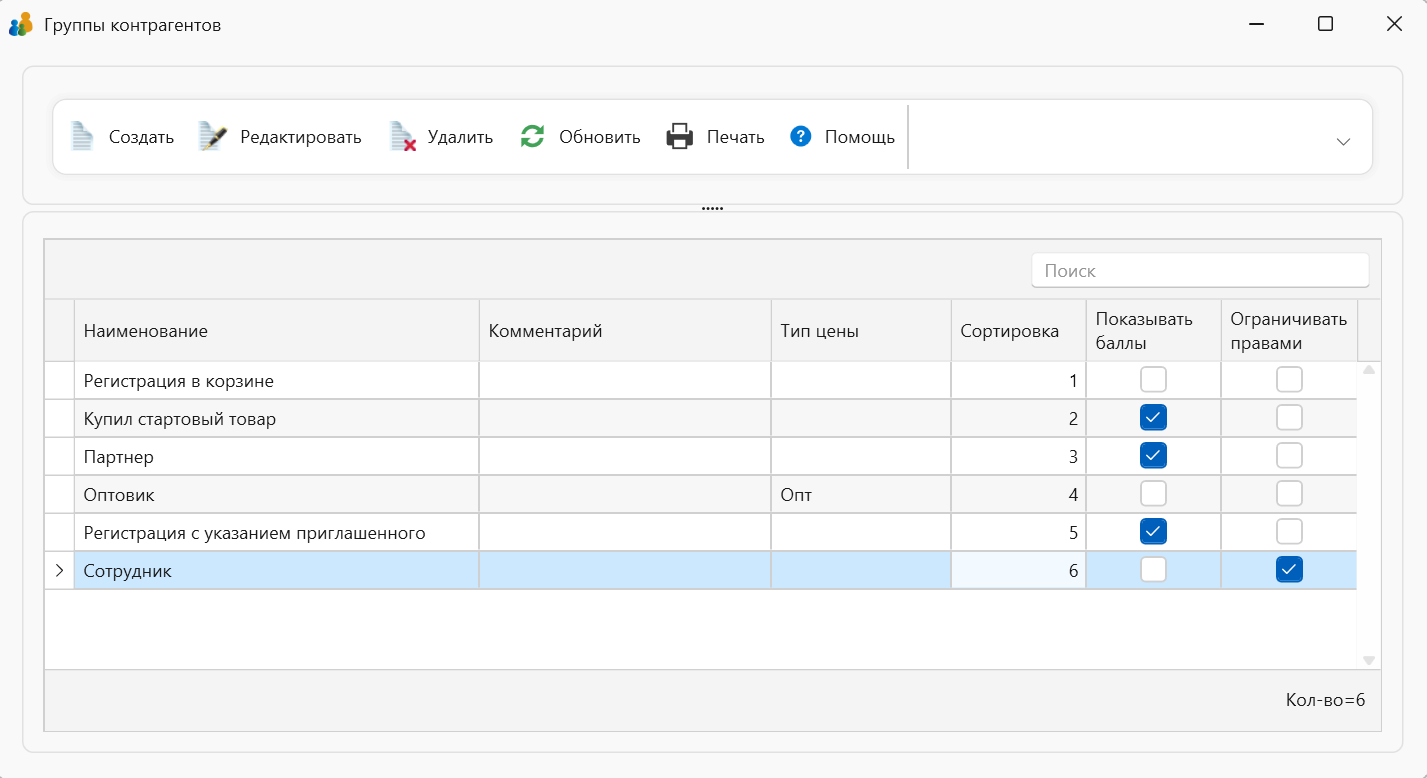This screenshot has width=1427, height=778.
Task: Uncheck Ограничивать правами for Сотрудник
Action: pyautogui.click(x=1290, y=570)
